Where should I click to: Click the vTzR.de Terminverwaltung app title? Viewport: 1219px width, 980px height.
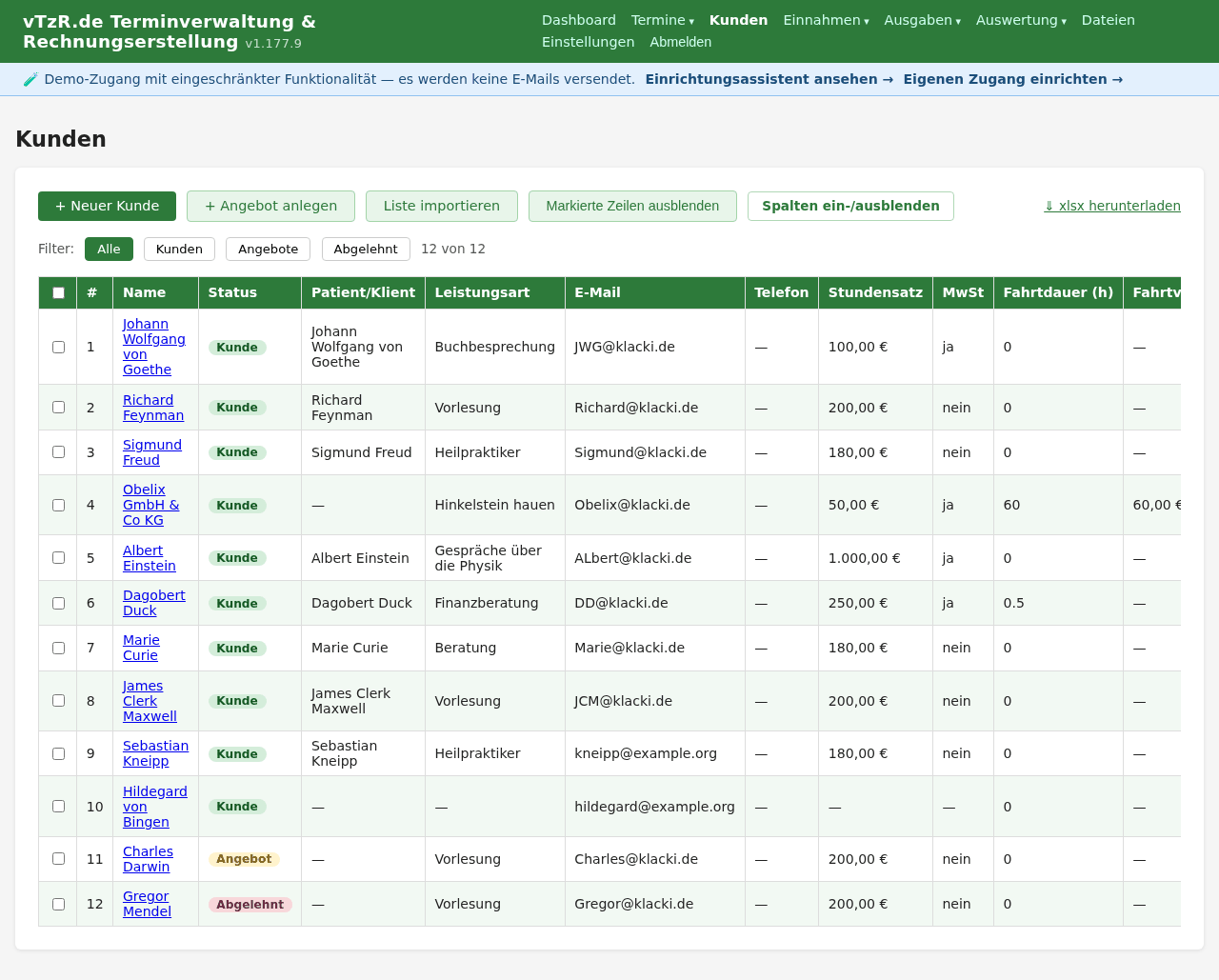(170, 31)
